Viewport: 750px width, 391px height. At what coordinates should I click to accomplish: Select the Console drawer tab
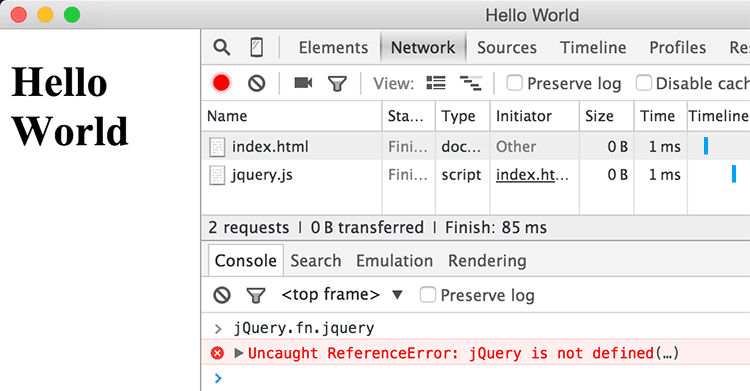[x=245, y=260]
